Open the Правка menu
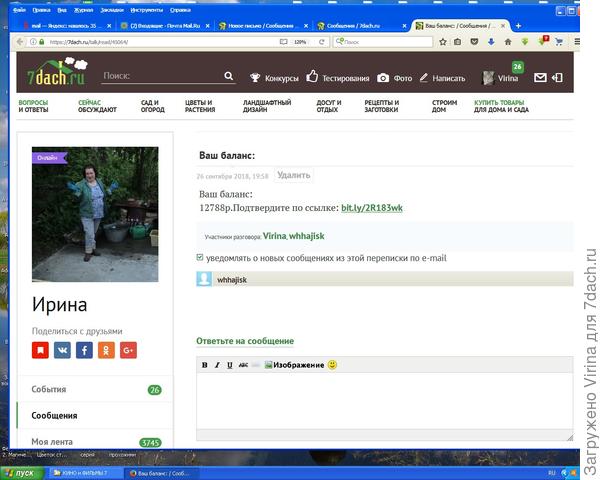This screenshot has width=600, height=480. pos(41,10)
